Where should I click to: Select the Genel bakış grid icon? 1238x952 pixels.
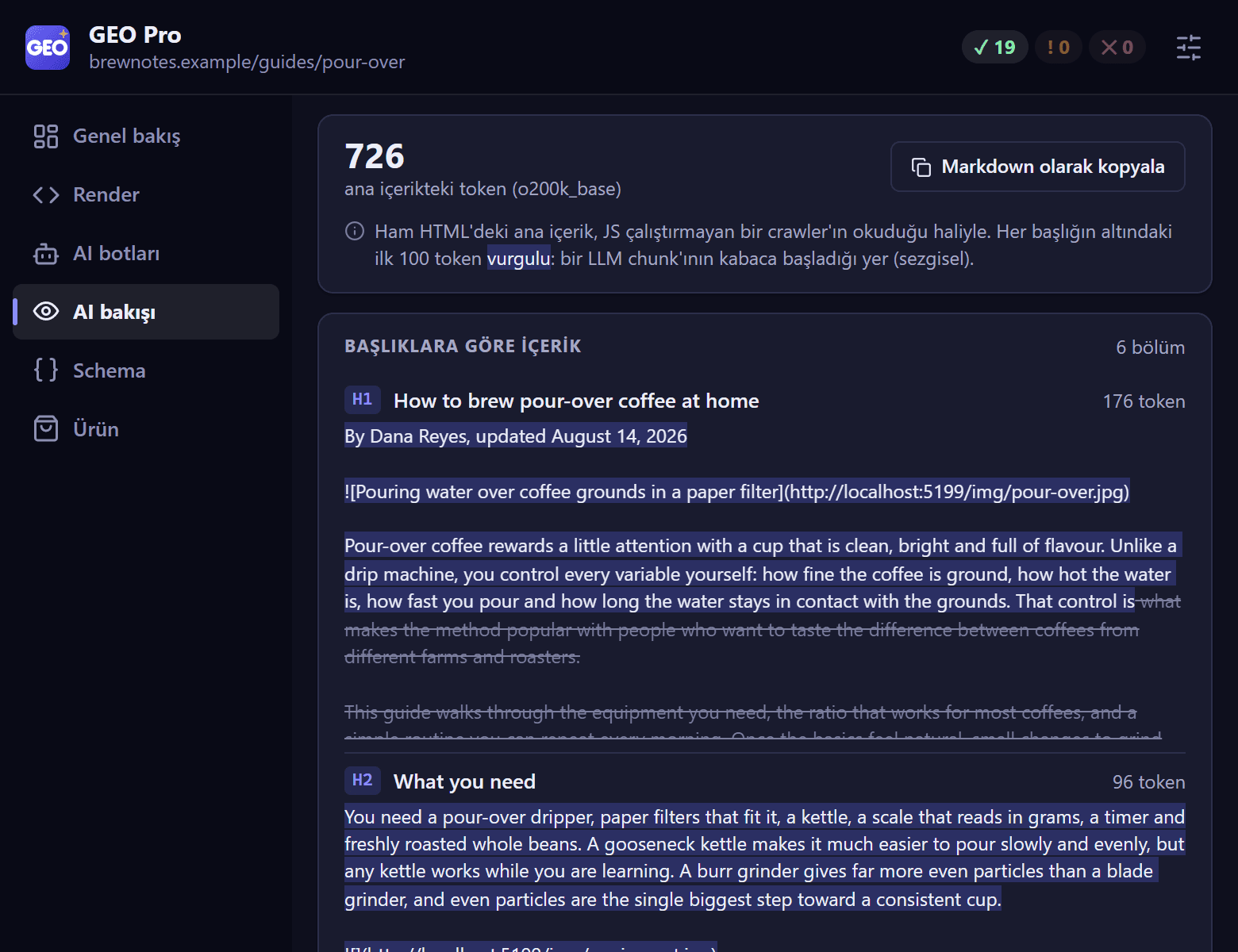[x=46, y=136]
